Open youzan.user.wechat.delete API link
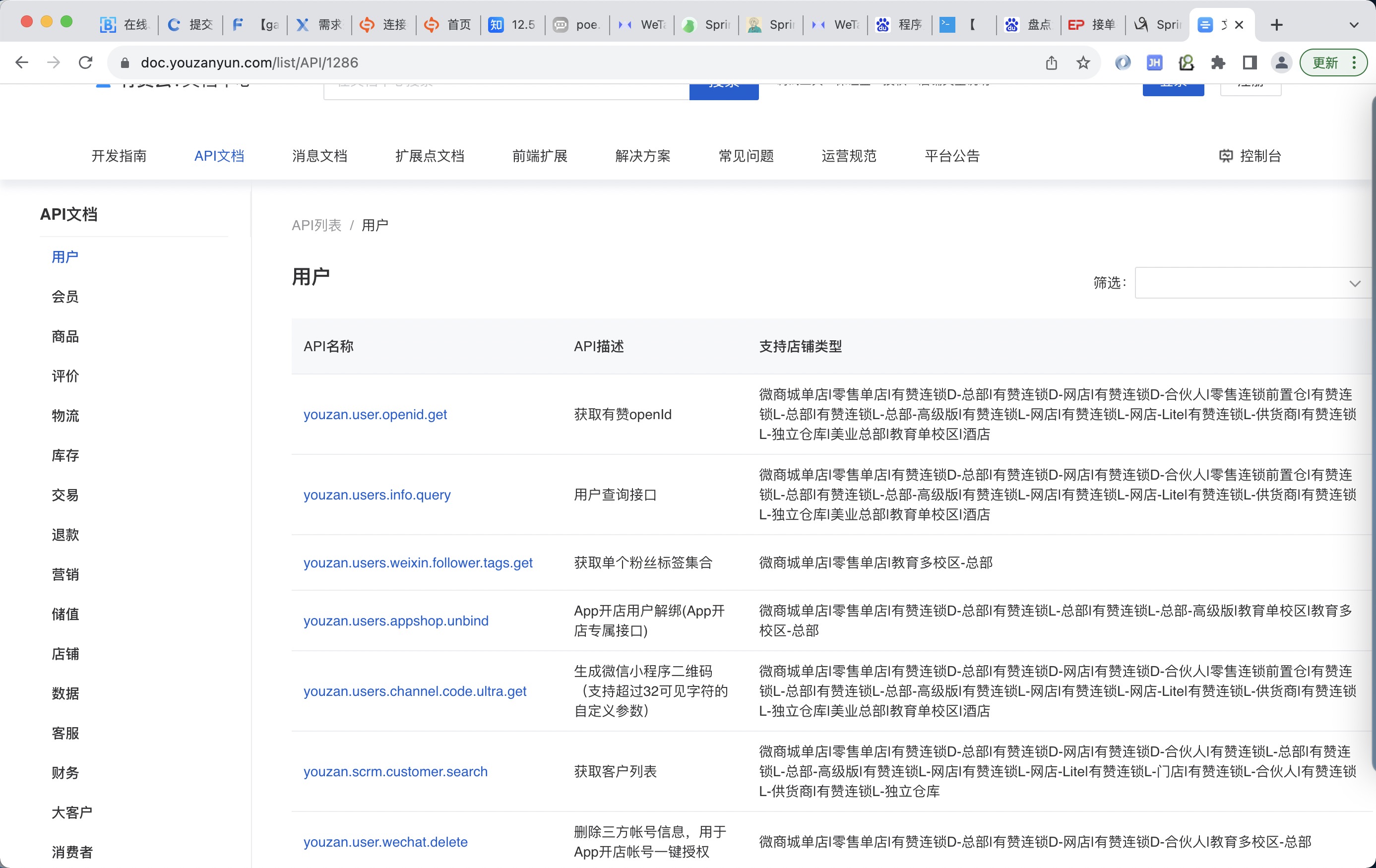Image resolution: width=1376 pixels, height=868 pixels. (386, 842)
